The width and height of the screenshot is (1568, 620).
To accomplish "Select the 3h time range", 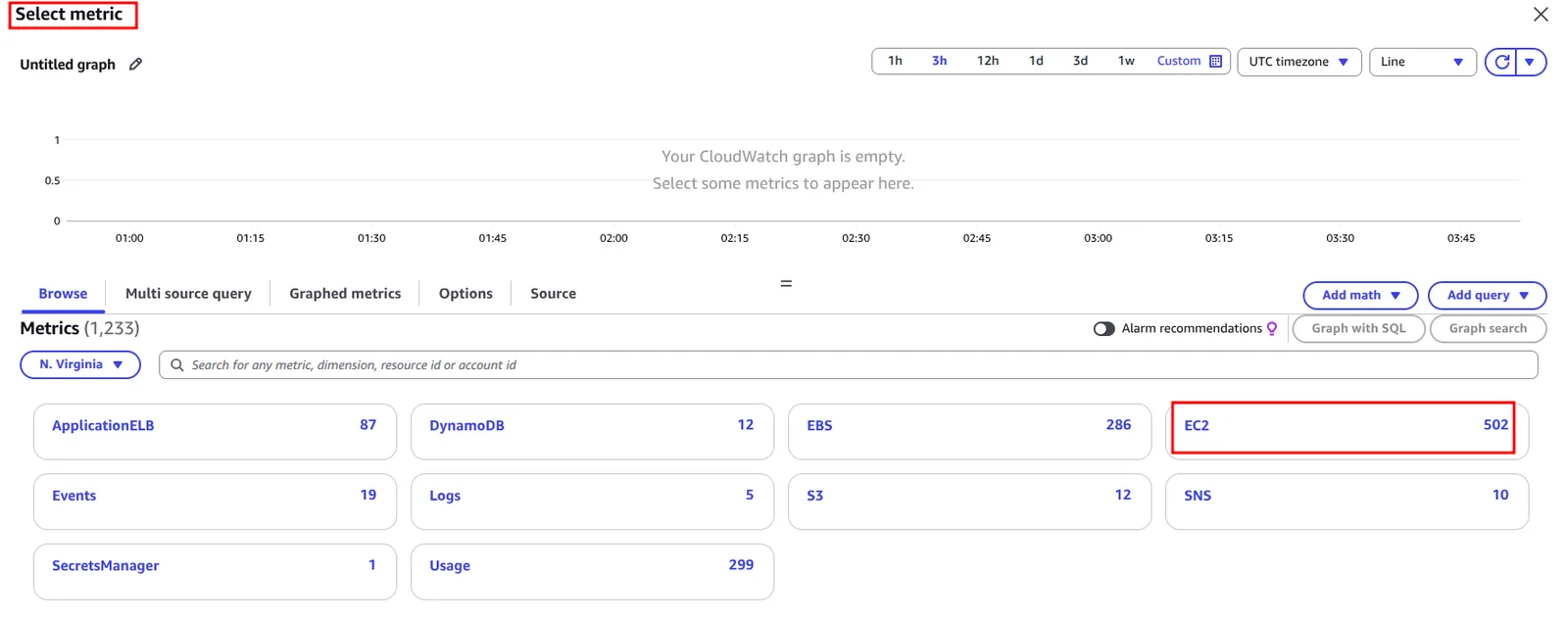I will point(939,61).
